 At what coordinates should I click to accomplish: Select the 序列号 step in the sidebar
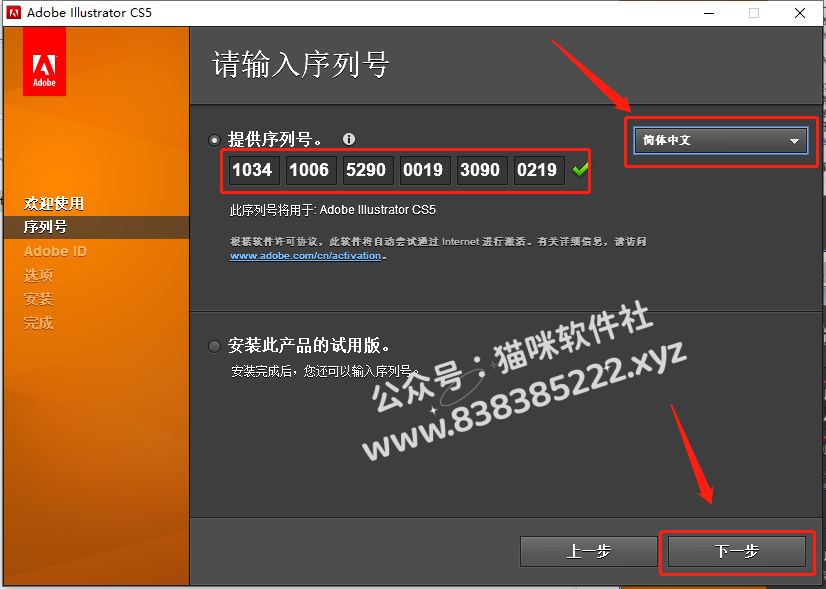pyautogui.click(x=96, y=227)
